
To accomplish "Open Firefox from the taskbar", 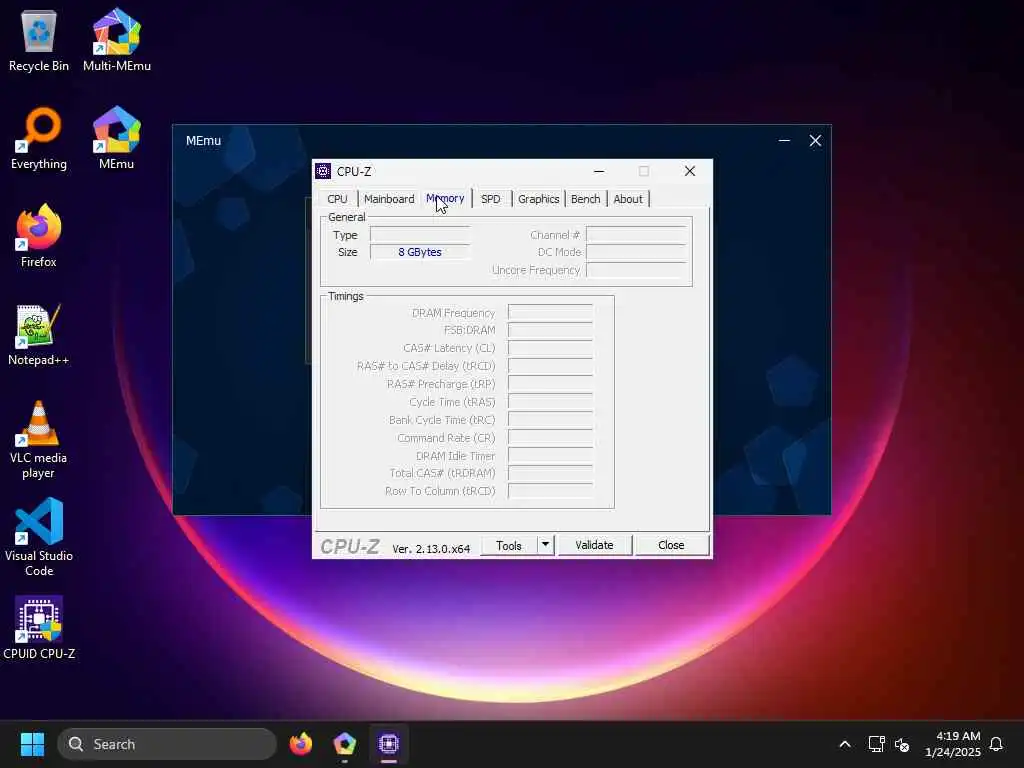I will (x=301, y=744).
